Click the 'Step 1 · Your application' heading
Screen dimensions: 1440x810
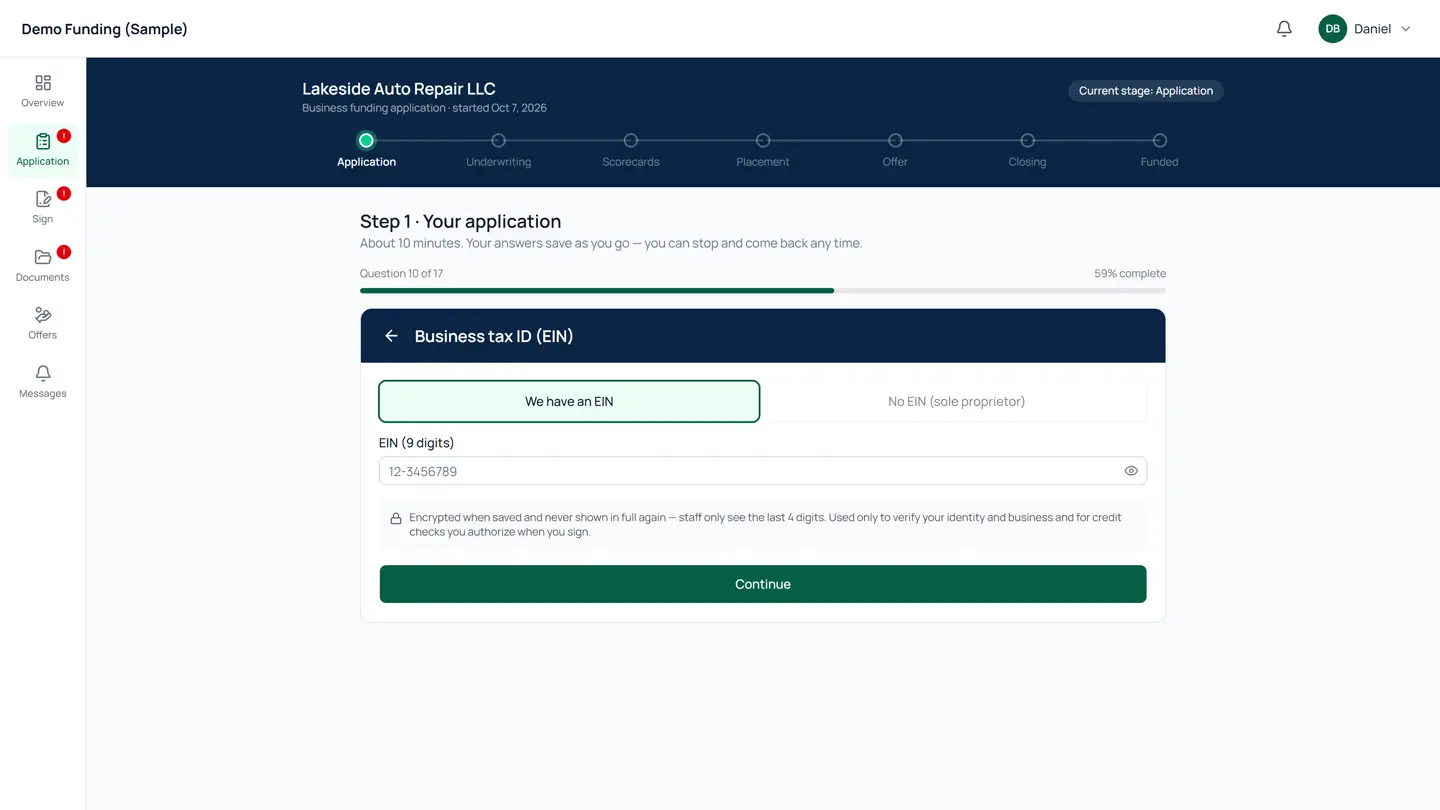coord(461,221)
